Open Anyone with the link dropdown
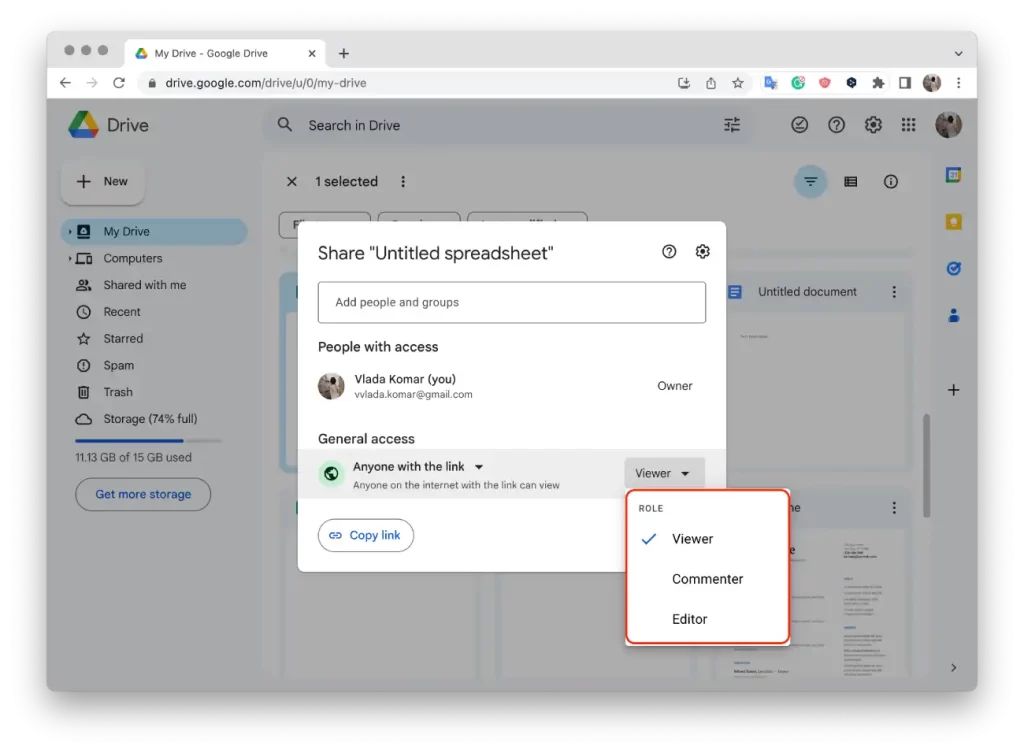This screenshot has width=1024, height=753. click(x=418, y=466)
